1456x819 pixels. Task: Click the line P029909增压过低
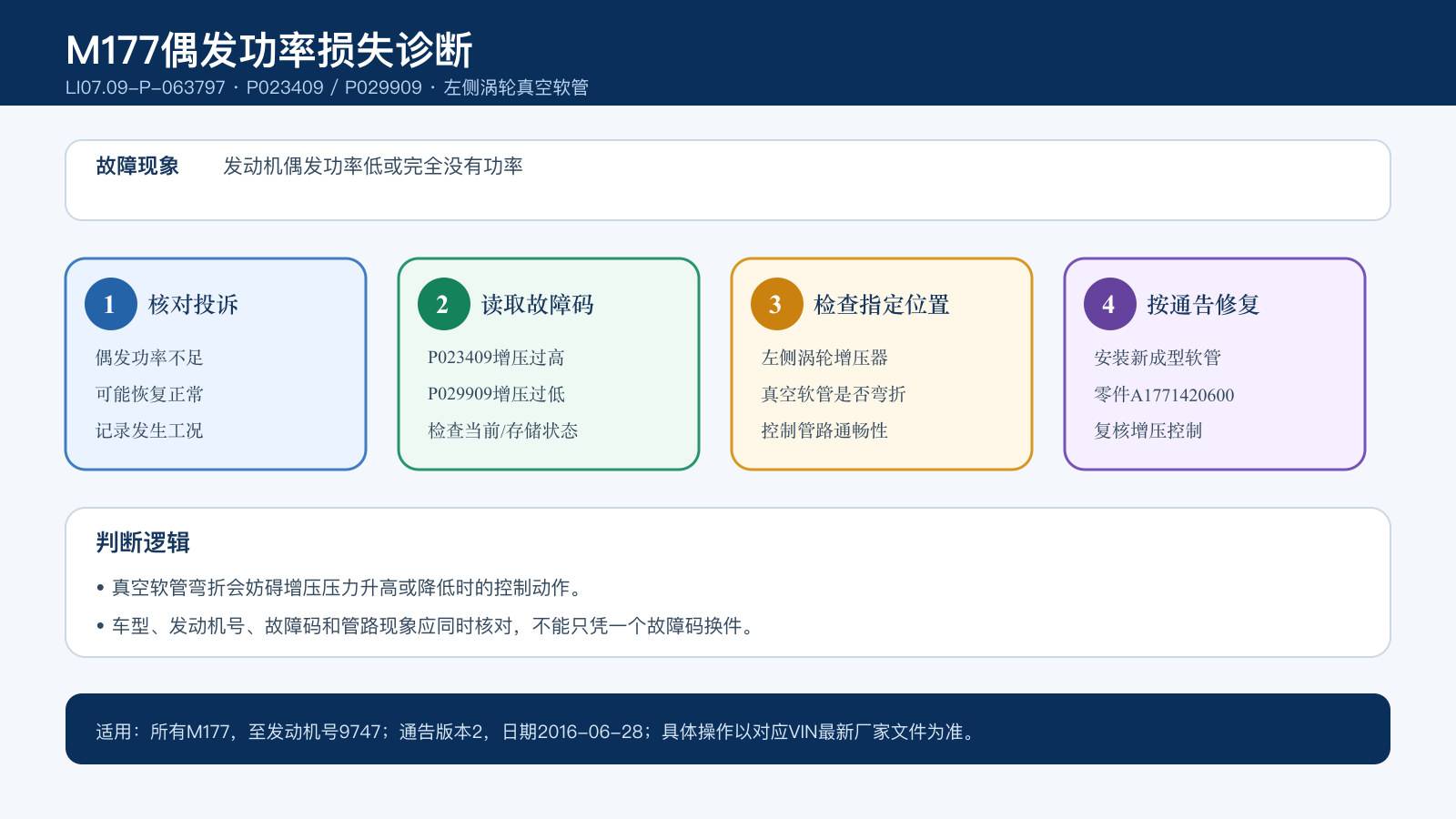coord(496,394)
